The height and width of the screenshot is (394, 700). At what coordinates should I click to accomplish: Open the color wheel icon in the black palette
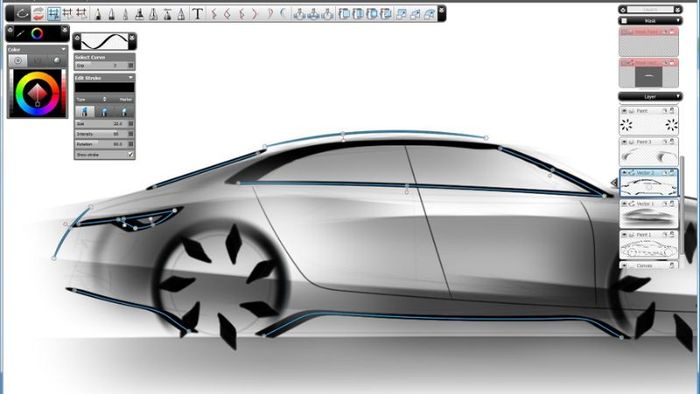coord(38,33)
